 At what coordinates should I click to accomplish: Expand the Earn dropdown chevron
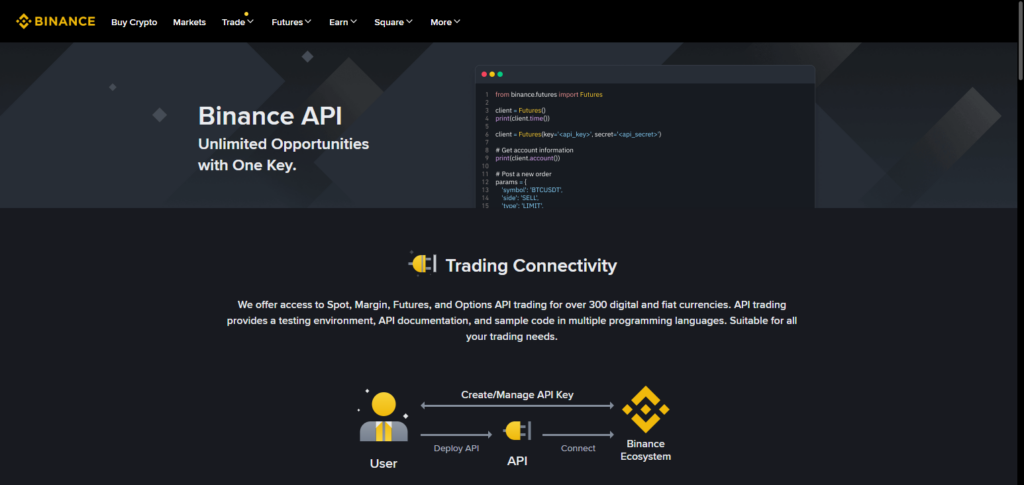point(353,22)
